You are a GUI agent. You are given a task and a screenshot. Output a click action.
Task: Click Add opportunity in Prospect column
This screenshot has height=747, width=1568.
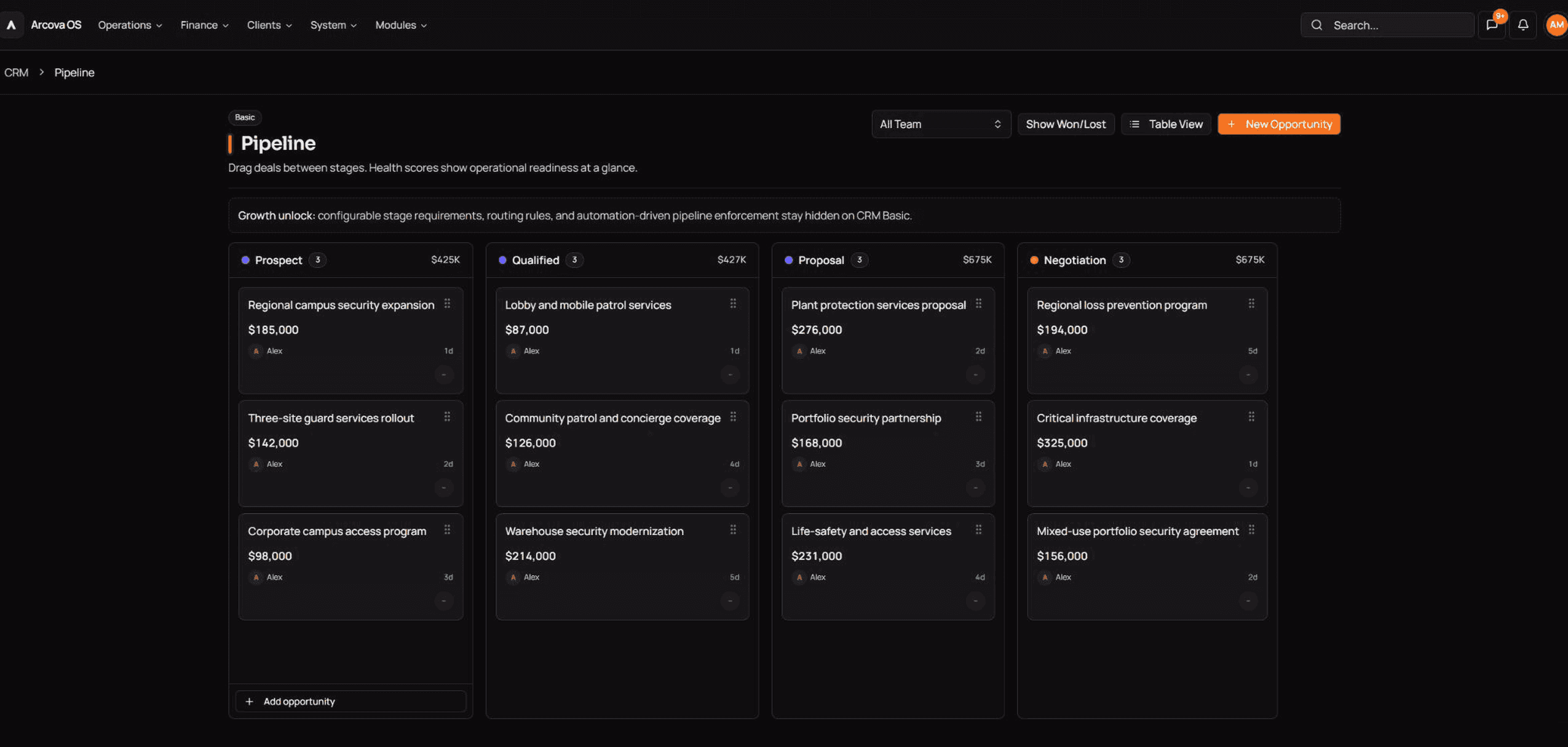pos(350,702)
